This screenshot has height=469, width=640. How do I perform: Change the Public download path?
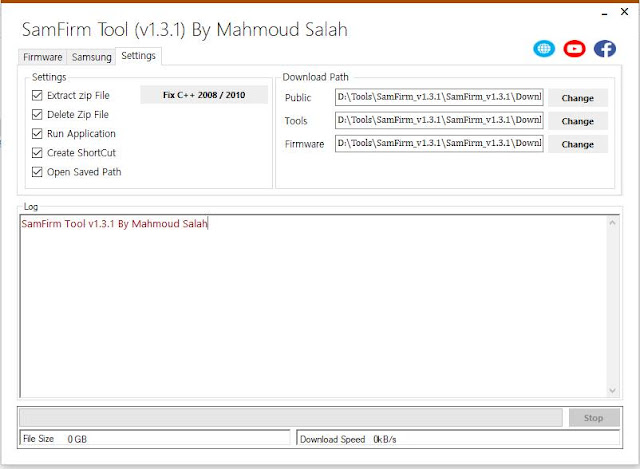click(x=578, y=98)
